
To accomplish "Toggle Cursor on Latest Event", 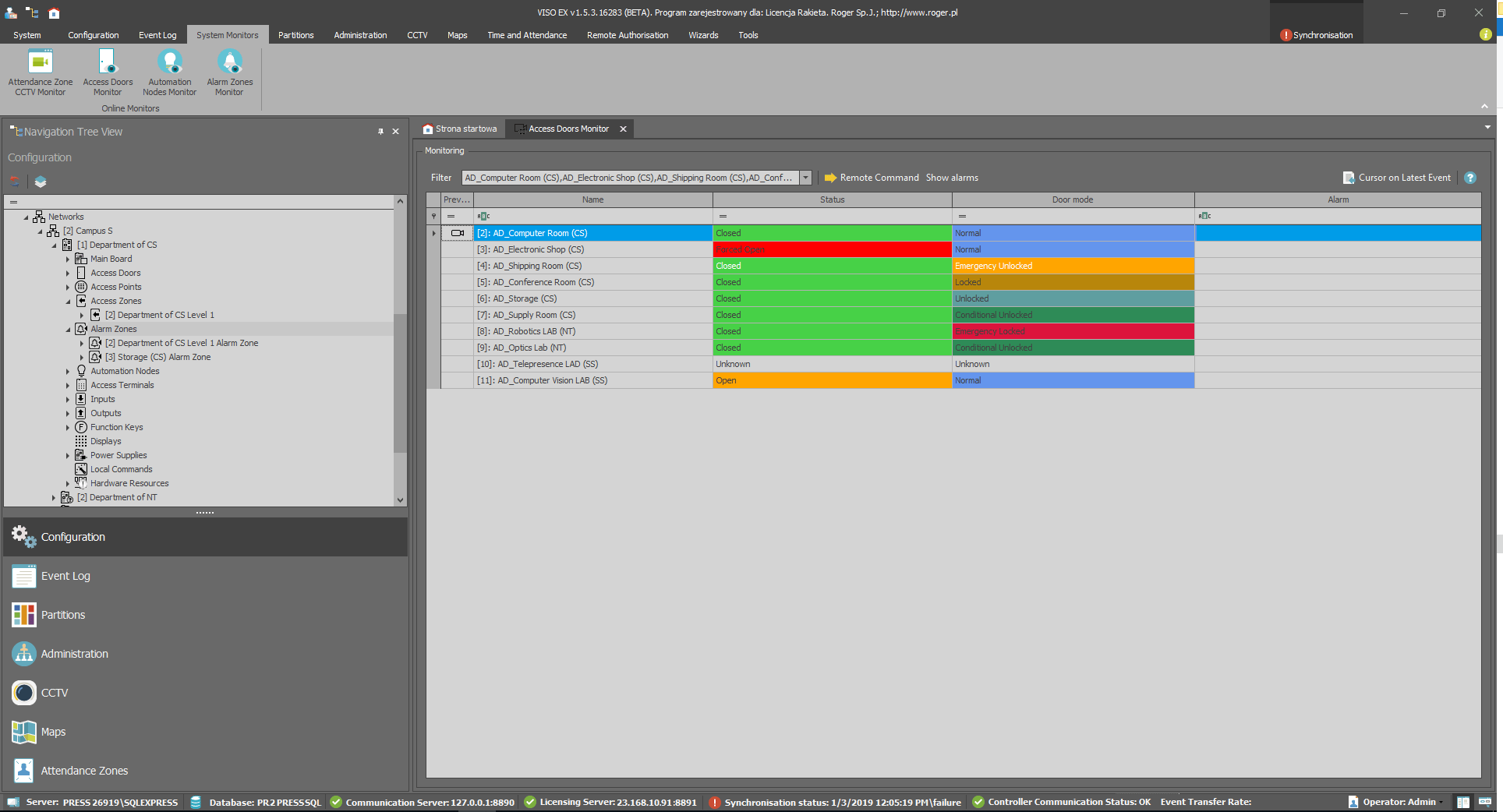I will click(1397, 178).
